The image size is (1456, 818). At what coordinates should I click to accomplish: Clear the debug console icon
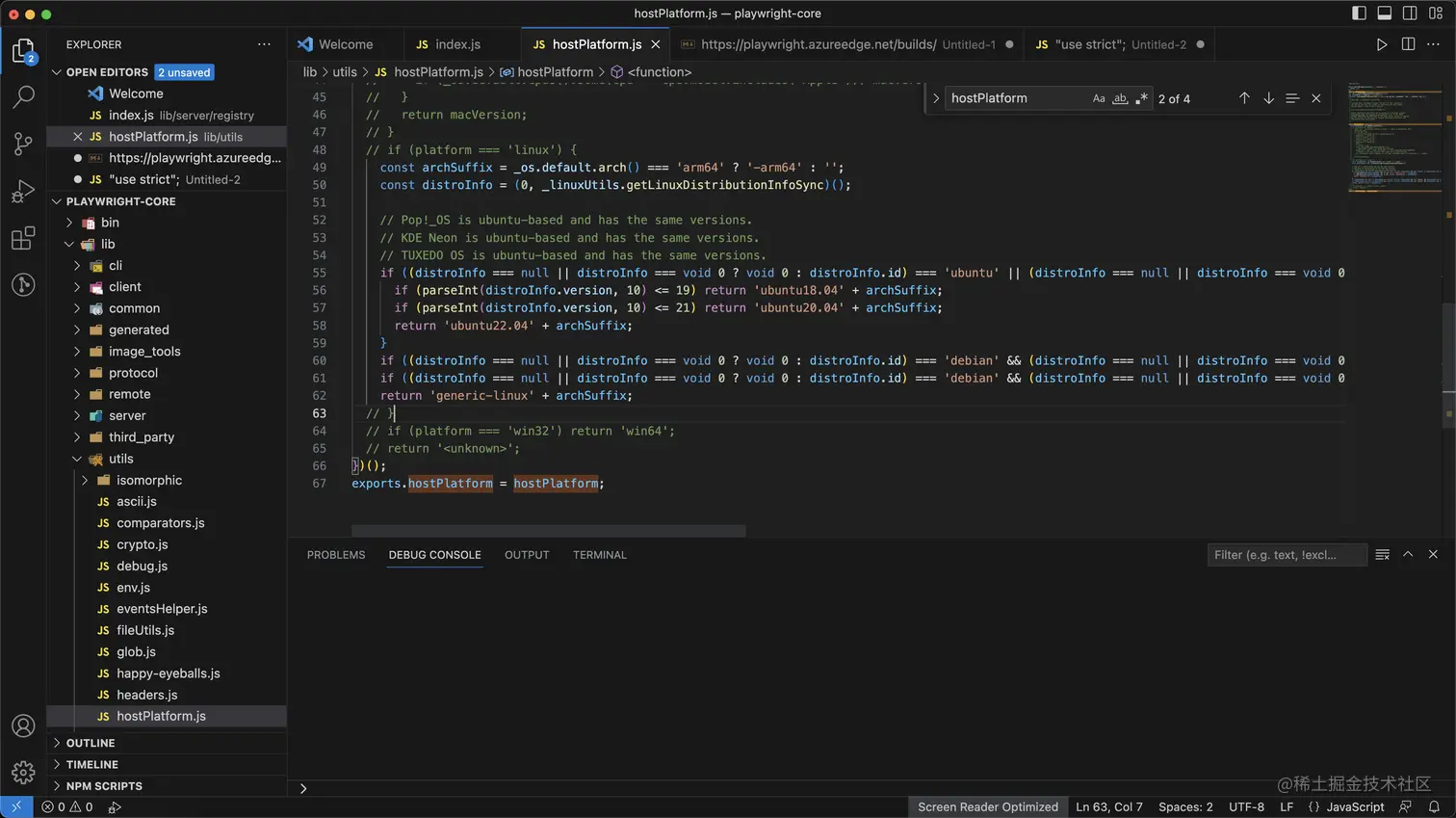(1383, 555)
